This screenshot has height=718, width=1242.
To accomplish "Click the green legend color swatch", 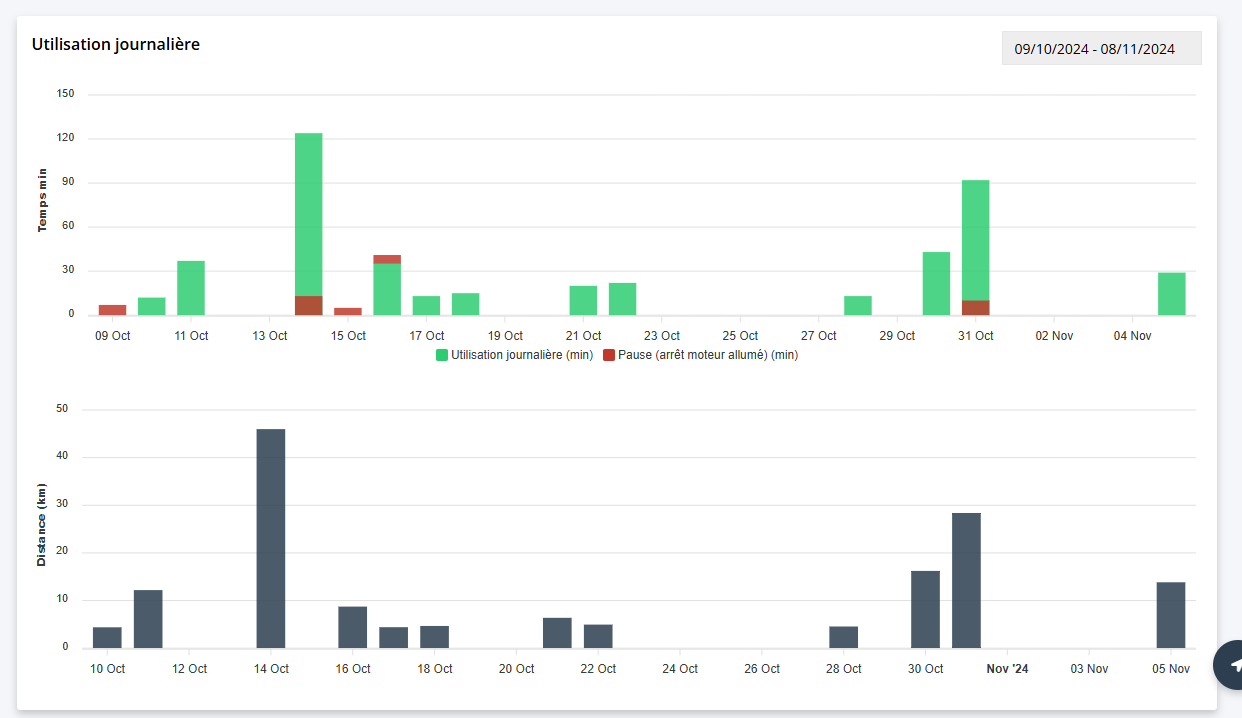I will coord(442,355).
